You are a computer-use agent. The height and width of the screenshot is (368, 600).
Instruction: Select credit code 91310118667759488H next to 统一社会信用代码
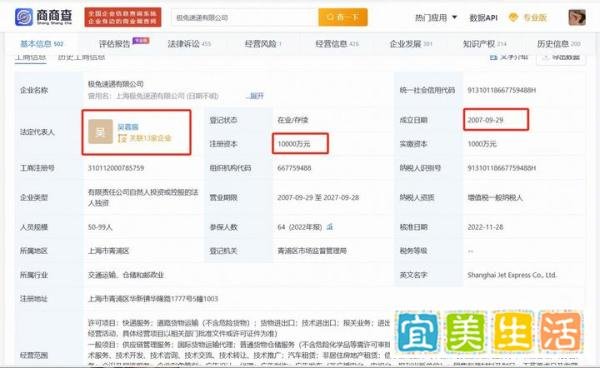click(502, 90)
